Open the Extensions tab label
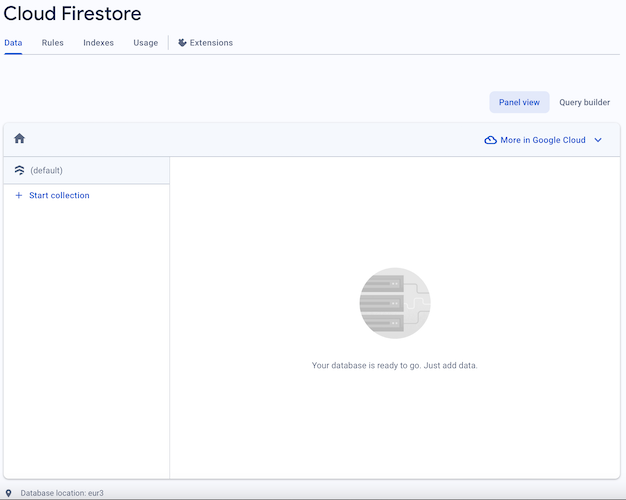The width and height of the screenshot is (626, 500). pyautogui.click(x=211, y=43)
